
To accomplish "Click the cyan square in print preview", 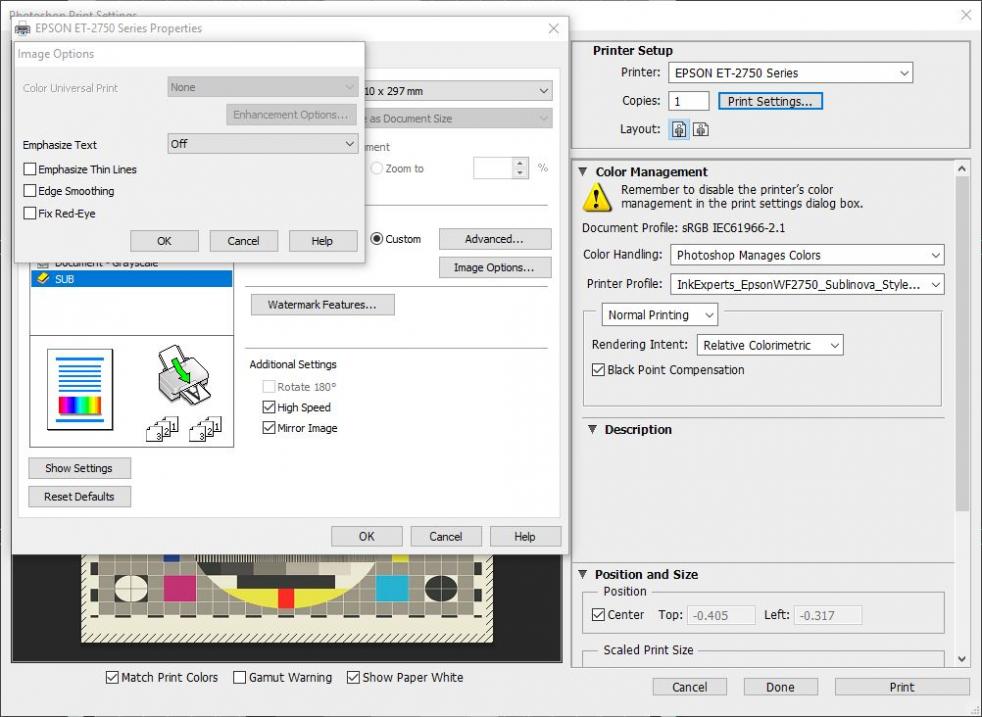I will point(392,588).
